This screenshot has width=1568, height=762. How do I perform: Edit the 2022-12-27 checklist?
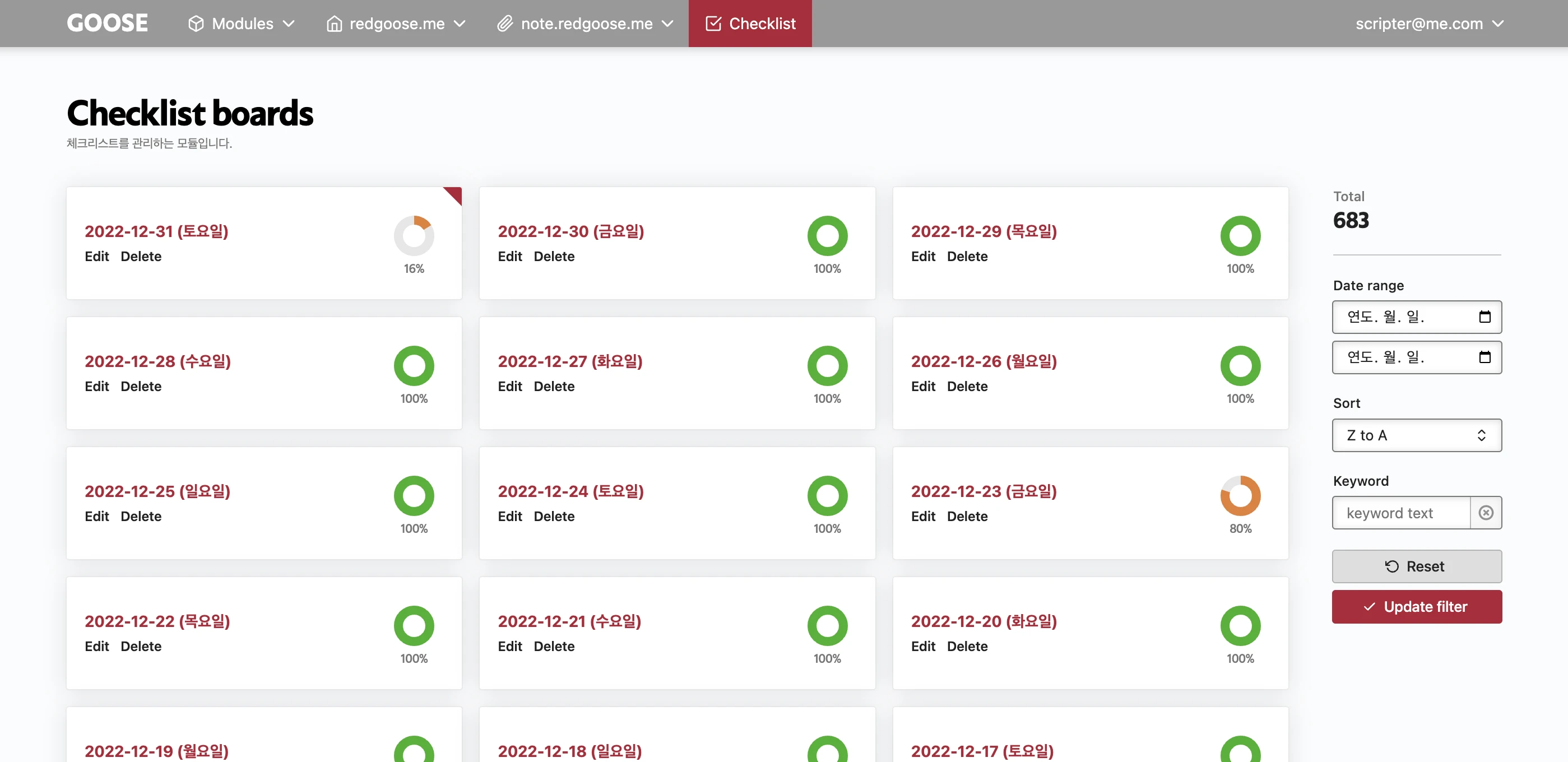click(510, 386)
